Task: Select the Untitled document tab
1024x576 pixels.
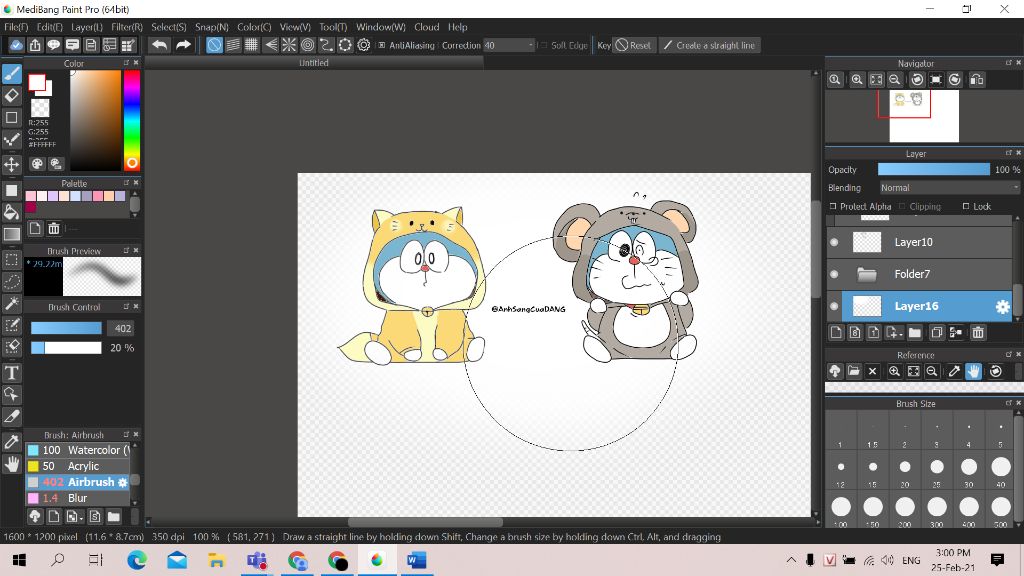Action: pos(313,63)
